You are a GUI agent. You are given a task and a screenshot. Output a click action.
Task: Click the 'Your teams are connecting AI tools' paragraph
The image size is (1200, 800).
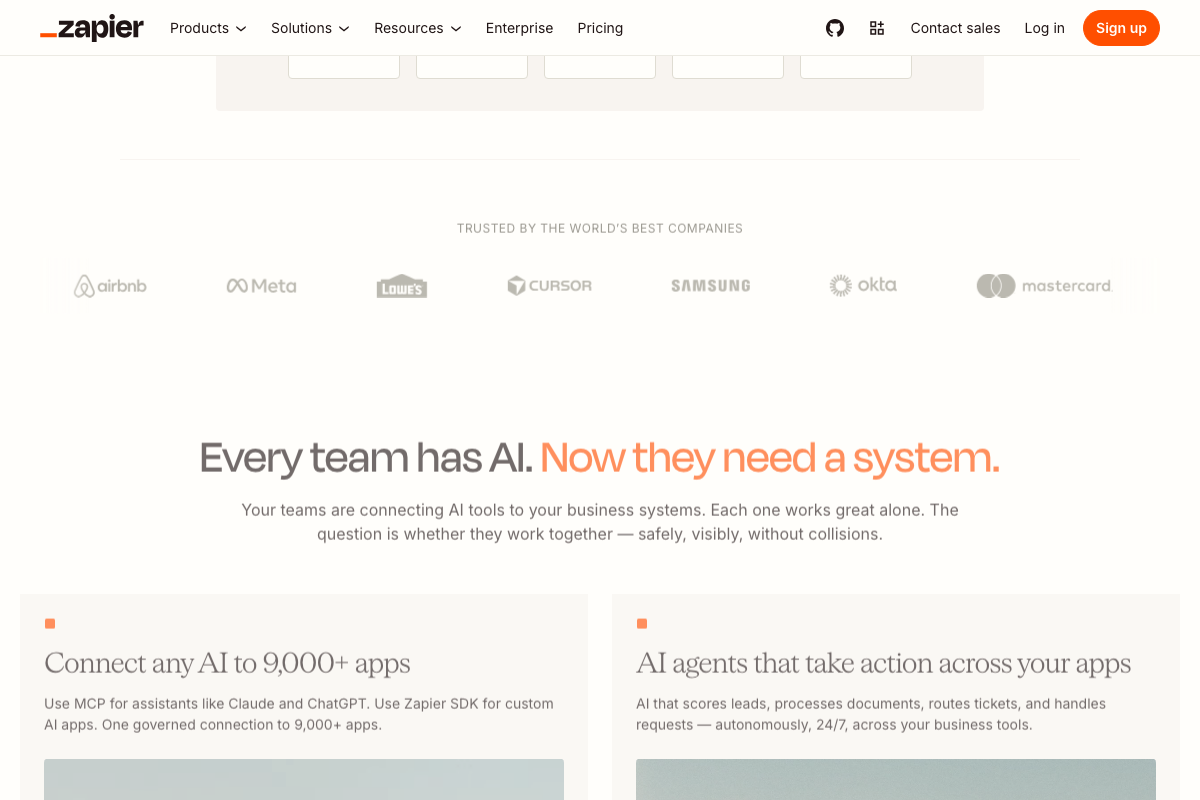point(600,522)
